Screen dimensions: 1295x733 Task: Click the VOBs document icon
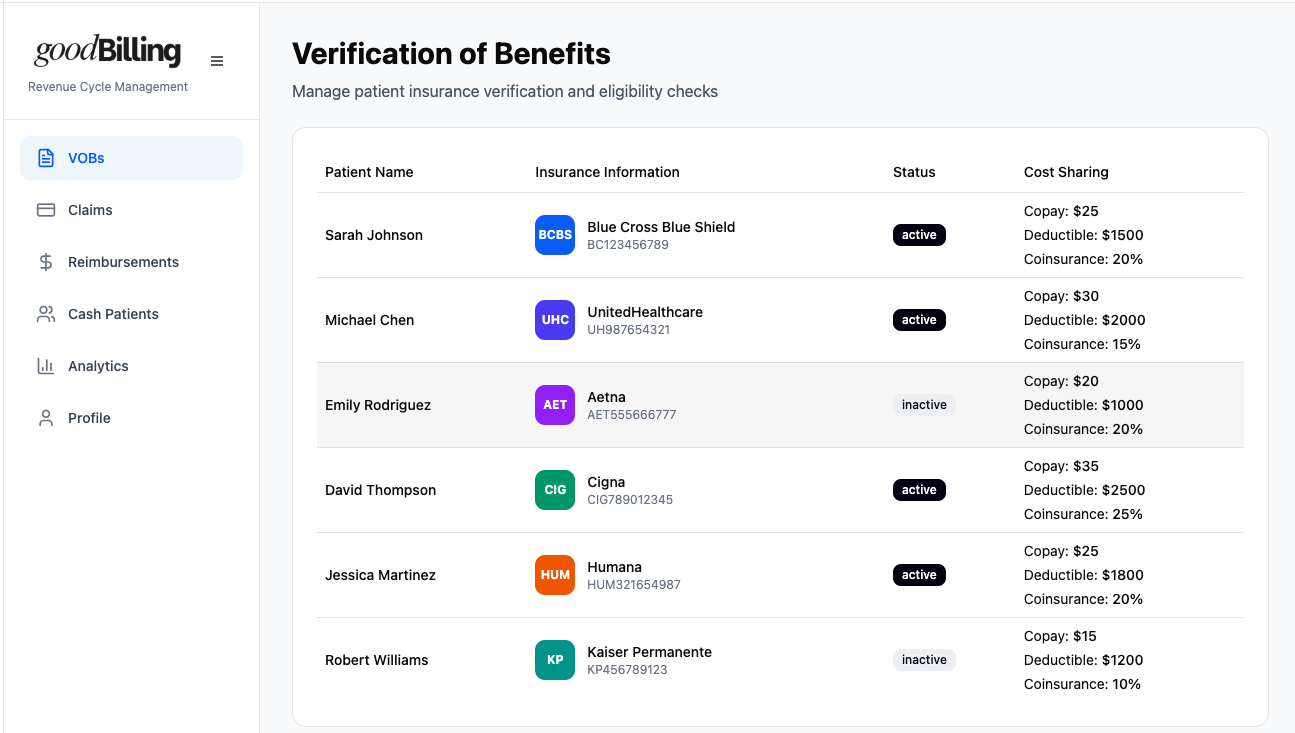click(46, 158)
